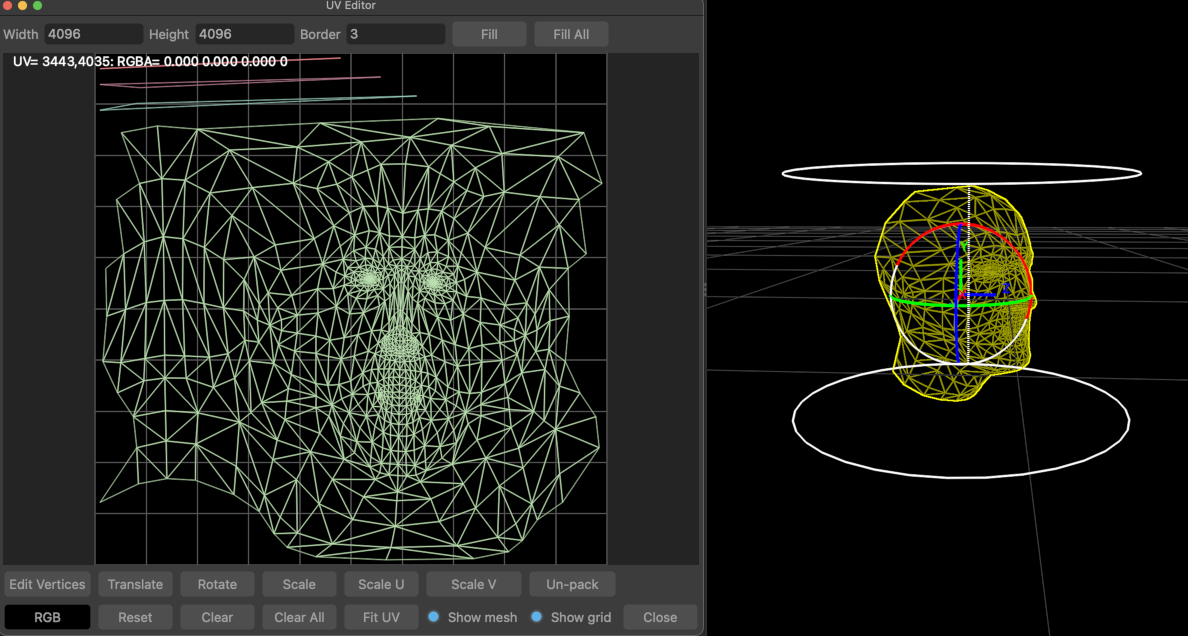Viewport: 1188px width, 636px height.
Task: Click the Scale U button
Action: [x=381, y=584]
